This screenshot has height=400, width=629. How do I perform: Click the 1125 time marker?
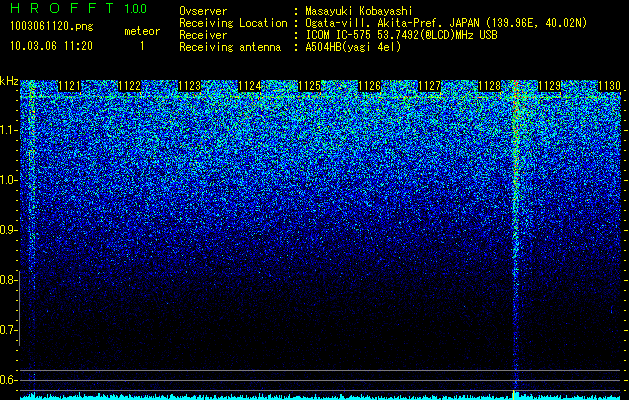coord(309,86)
